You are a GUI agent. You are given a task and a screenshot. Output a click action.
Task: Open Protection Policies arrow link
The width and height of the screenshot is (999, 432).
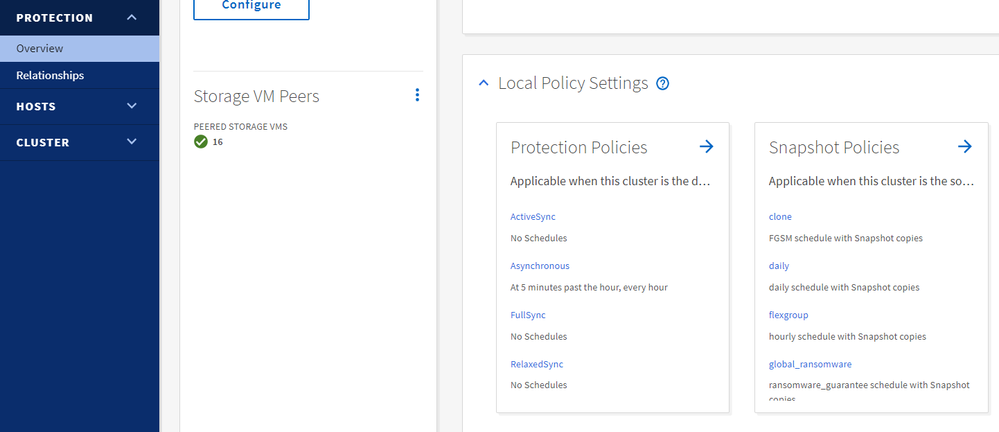pos(706,147)
